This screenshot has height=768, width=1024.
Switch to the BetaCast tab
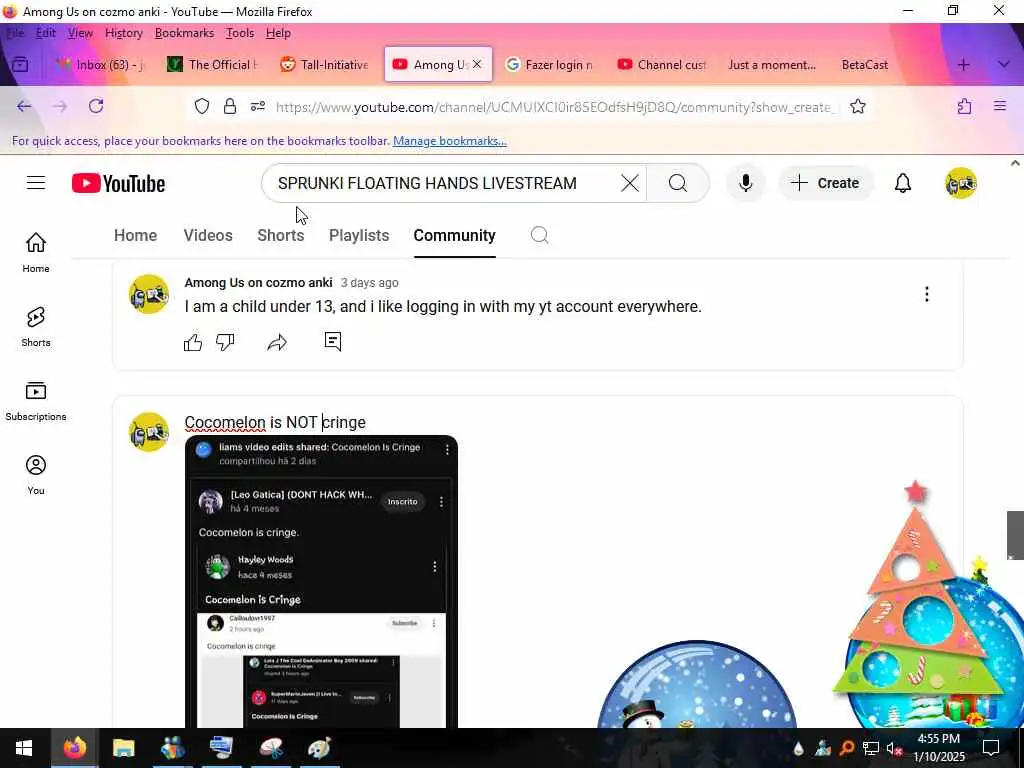click(865, 65)
